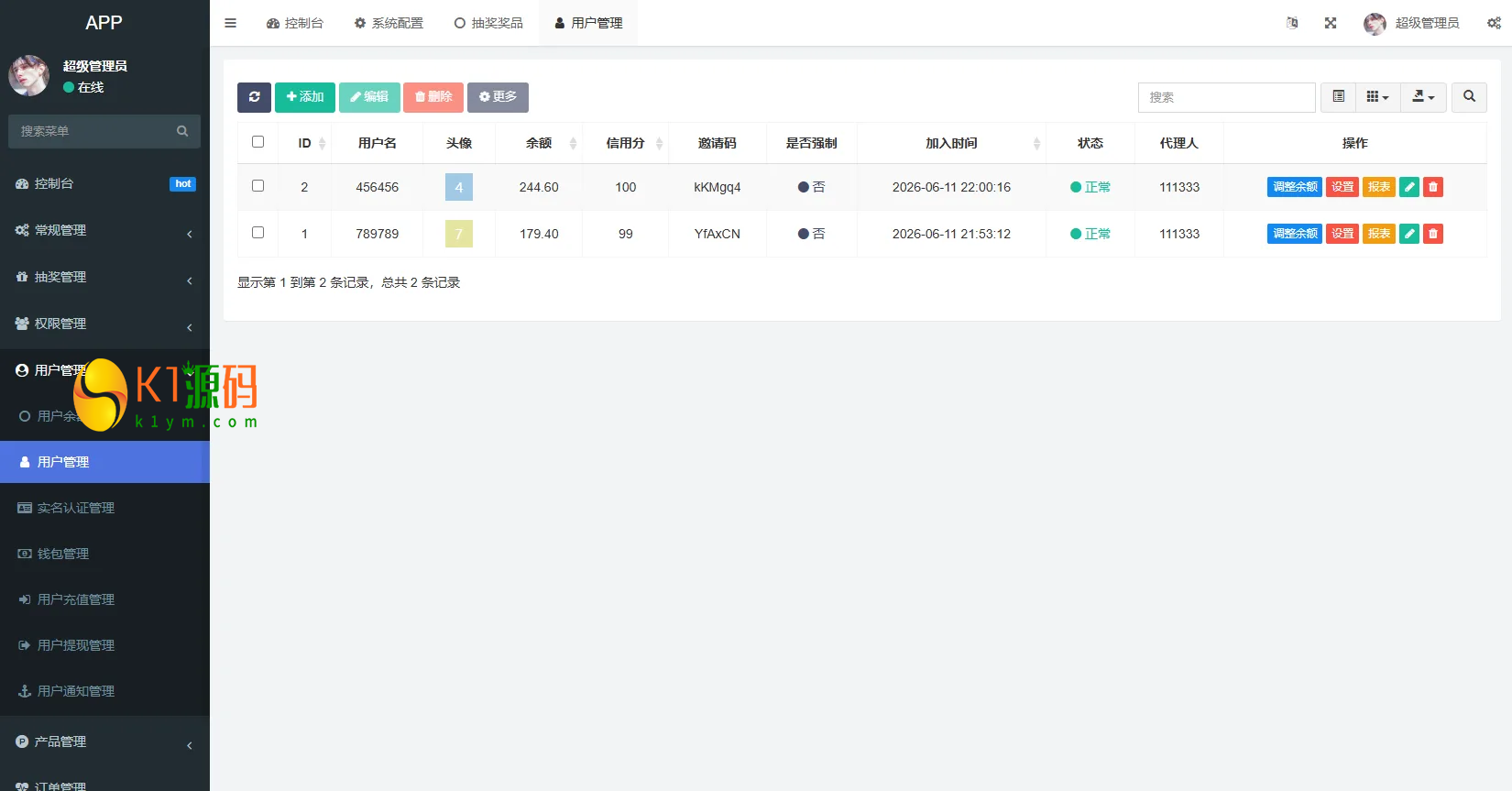Open 用户通知管理 in sidebar
The height and width of the screenshot is (791, 1512).
(104, 691)
